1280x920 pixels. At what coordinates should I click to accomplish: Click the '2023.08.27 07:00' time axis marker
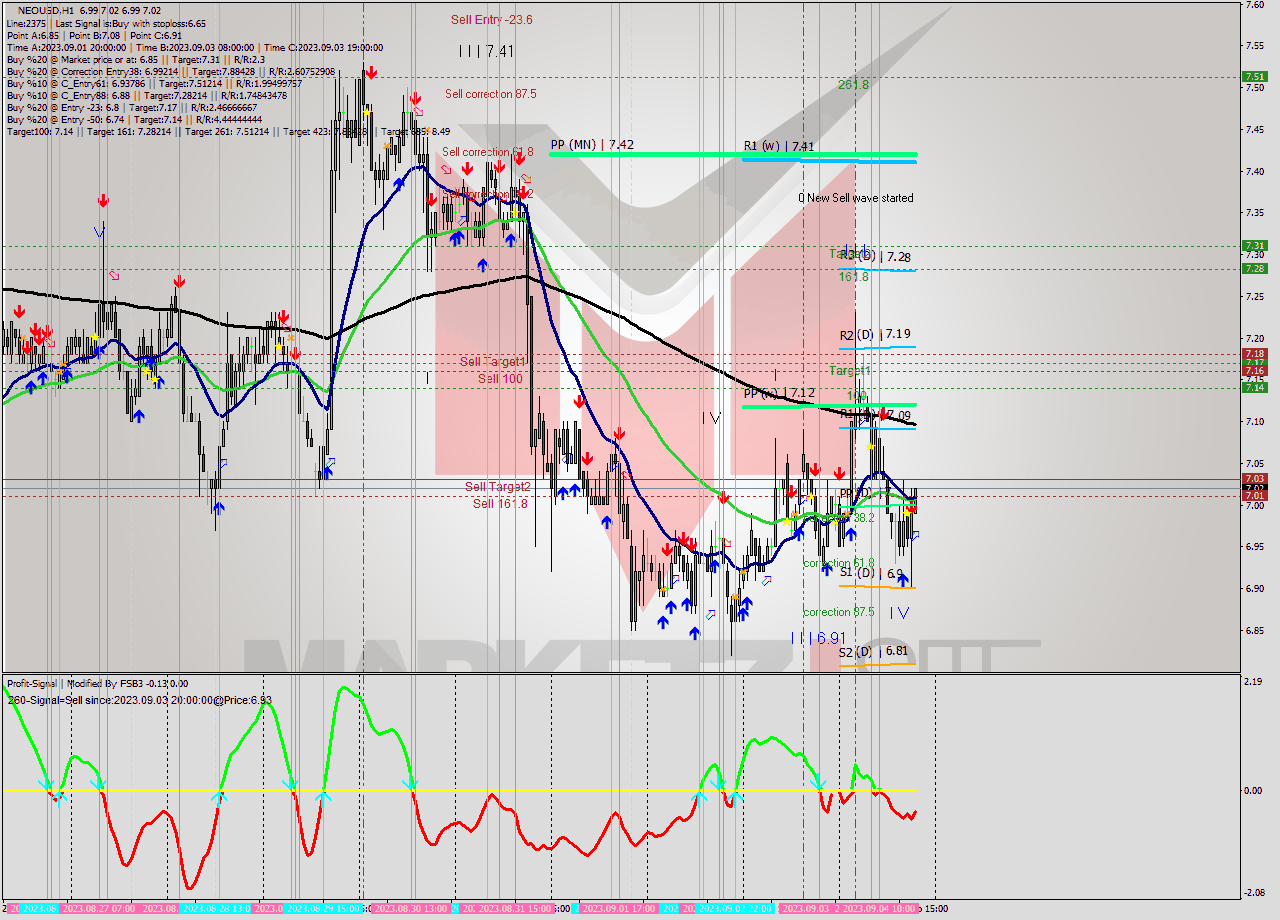coord(97,908)
